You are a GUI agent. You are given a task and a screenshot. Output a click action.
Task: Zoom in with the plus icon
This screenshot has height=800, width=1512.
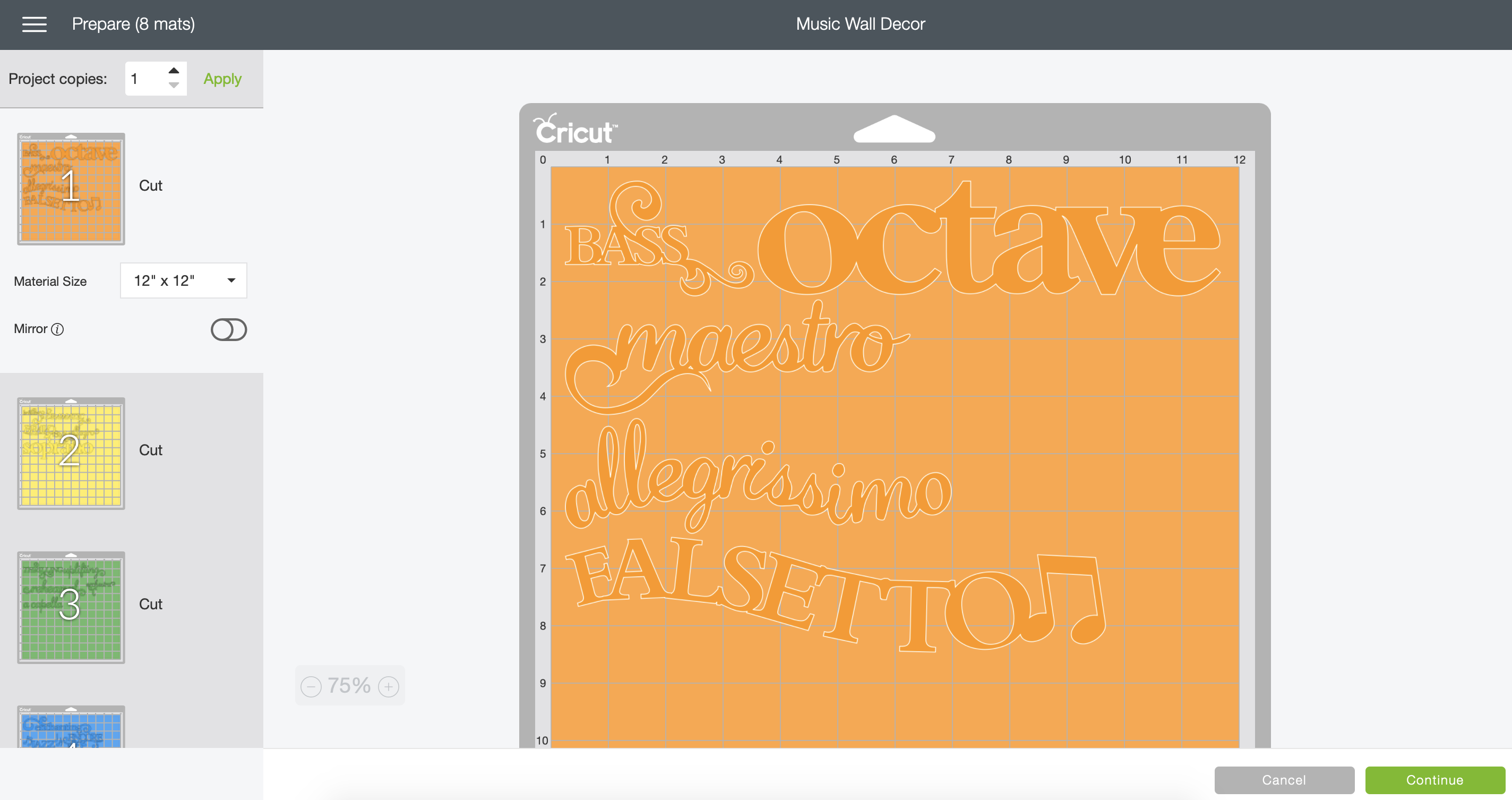[389, 686]
